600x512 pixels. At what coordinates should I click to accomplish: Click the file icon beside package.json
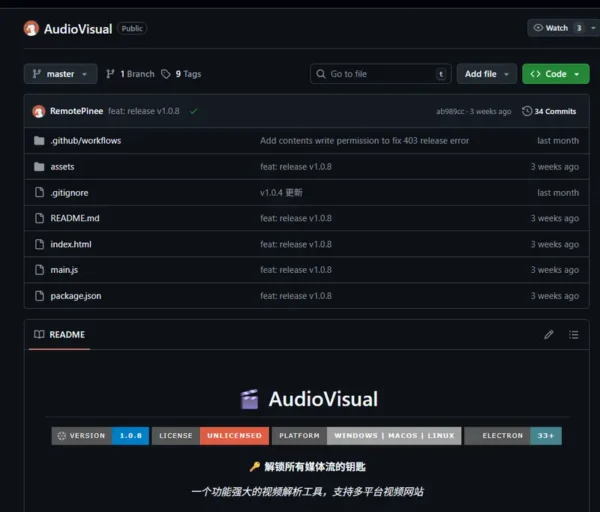(39, 296)
